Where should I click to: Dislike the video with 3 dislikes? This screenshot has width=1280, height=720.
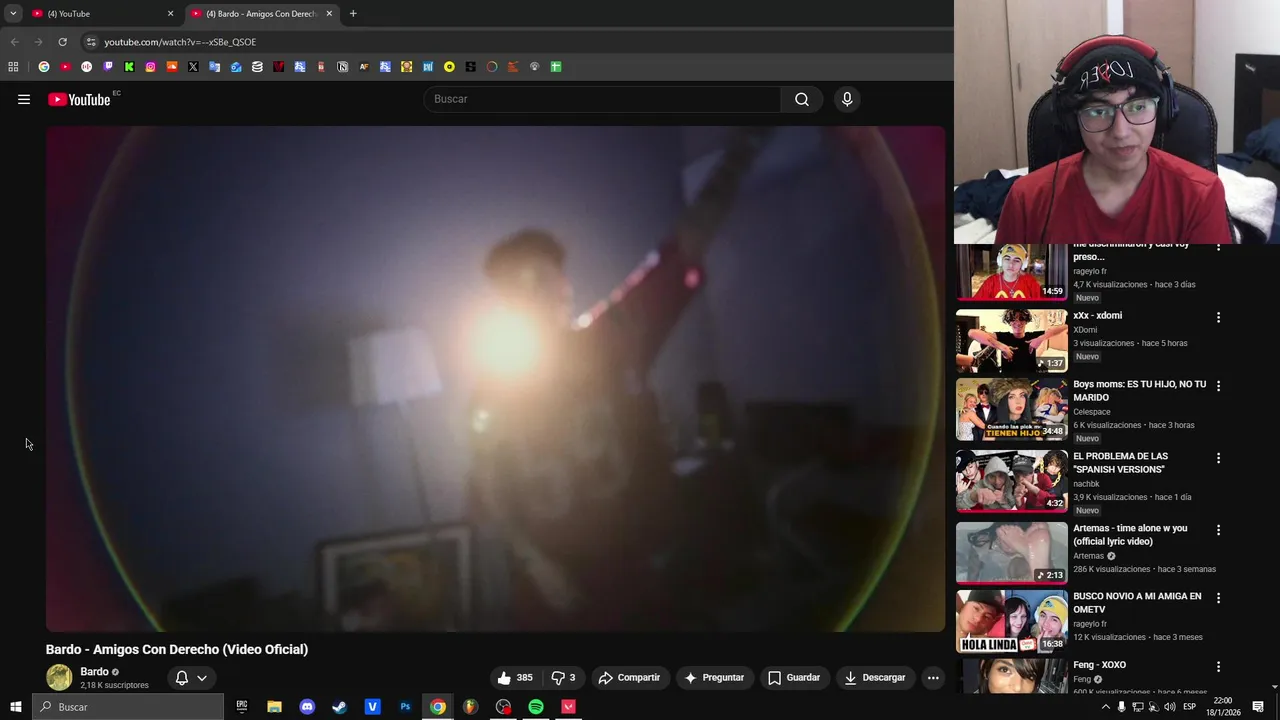pos(563,677)
